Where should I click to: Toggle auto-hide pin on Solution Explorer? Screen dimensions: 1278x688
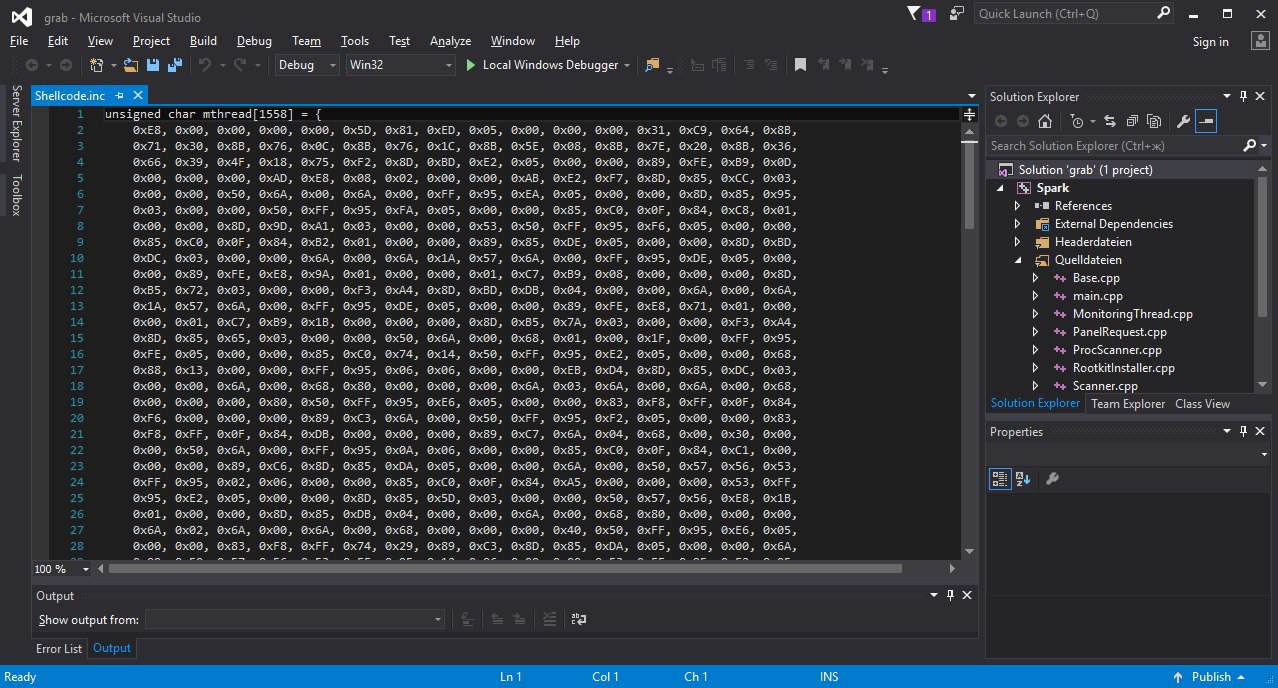coord(1243,96)
